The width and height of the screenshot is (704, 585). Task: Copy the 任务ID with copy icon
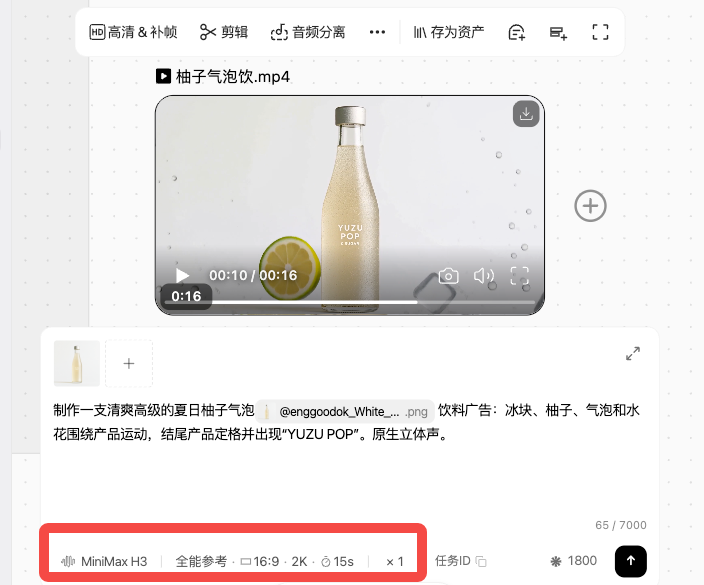pyautogui.click(x=481, y=561)
